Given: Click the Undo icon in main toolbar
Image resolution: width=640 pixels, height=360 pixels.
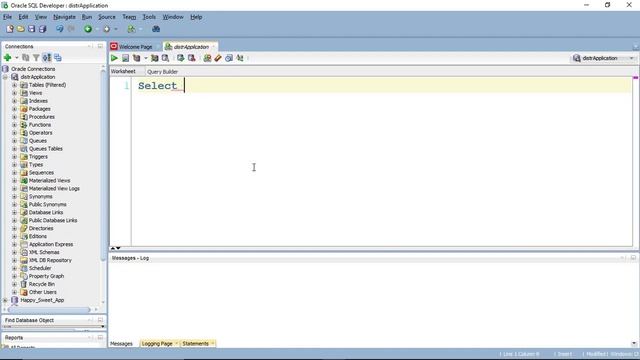Looking at the screenshot, I should pyautogui.click(x=60, y=29).
